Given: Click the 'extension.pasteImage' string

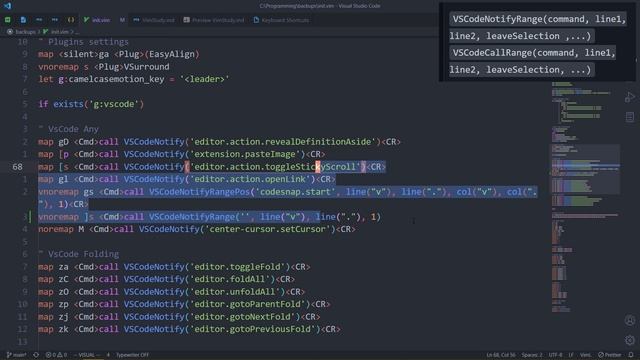Looking at the screenshot, I should tap(245, 154).
